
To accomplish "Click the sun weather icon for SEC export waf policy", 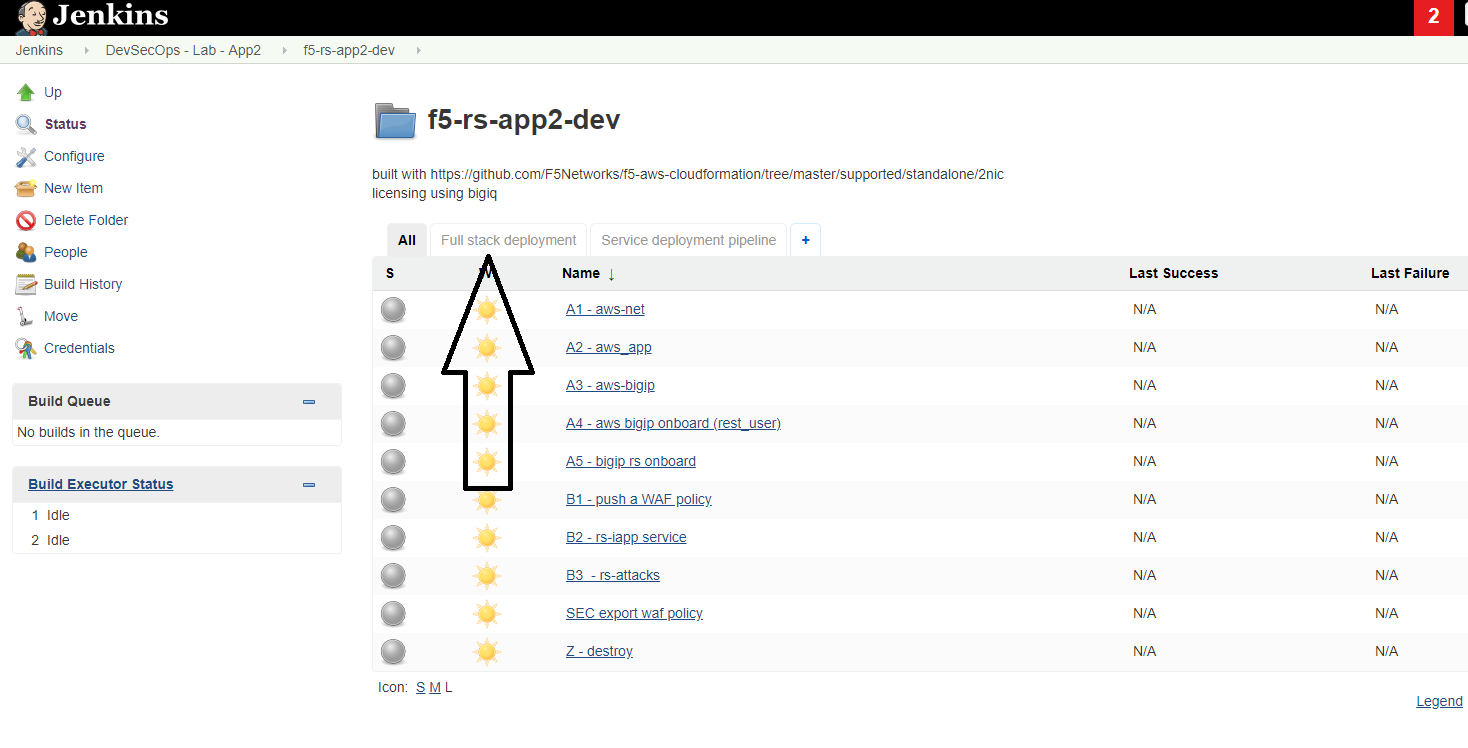I will point(487,613).
